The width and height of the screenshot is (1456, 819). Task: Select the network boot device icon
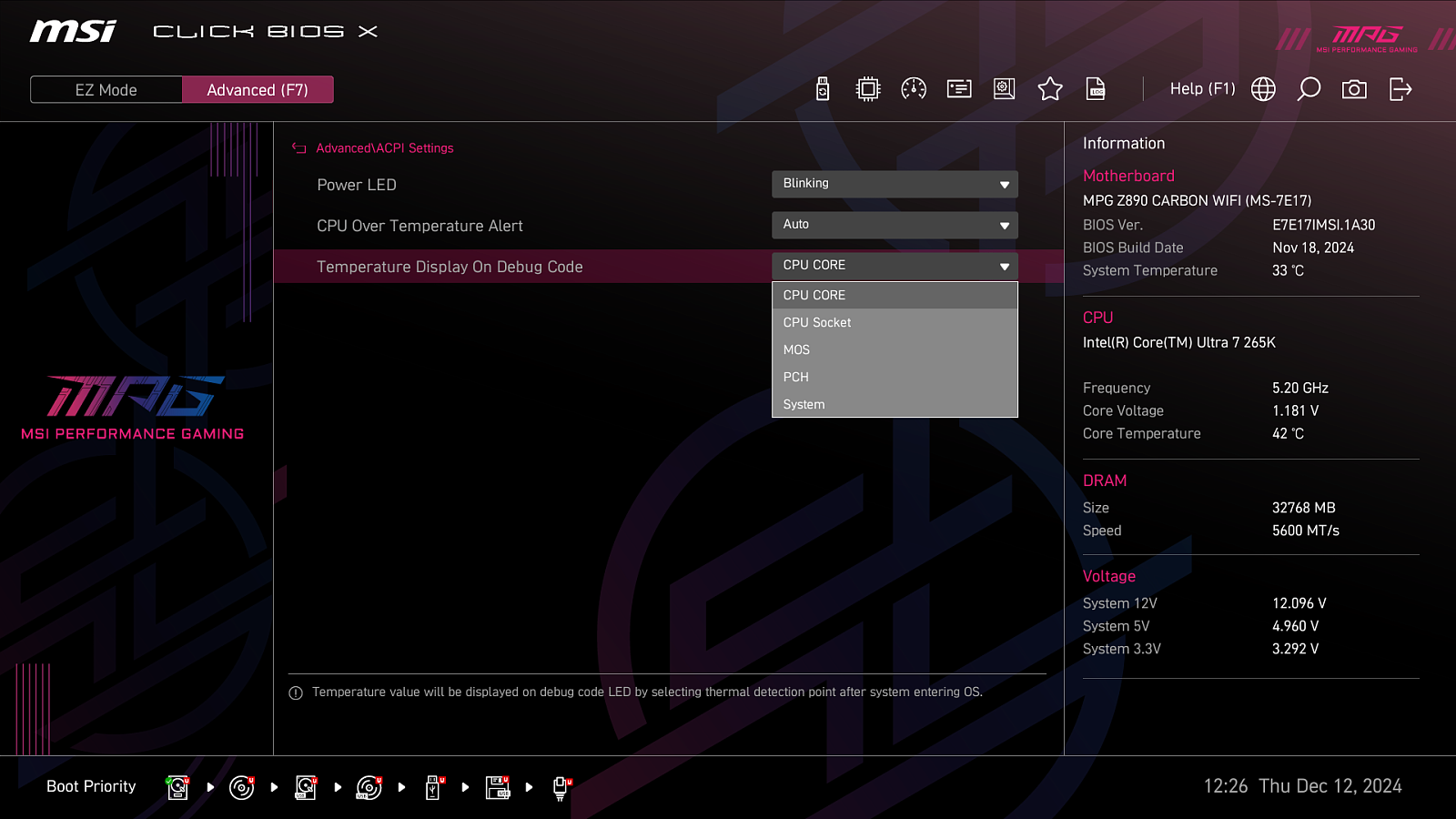point(561,787)
